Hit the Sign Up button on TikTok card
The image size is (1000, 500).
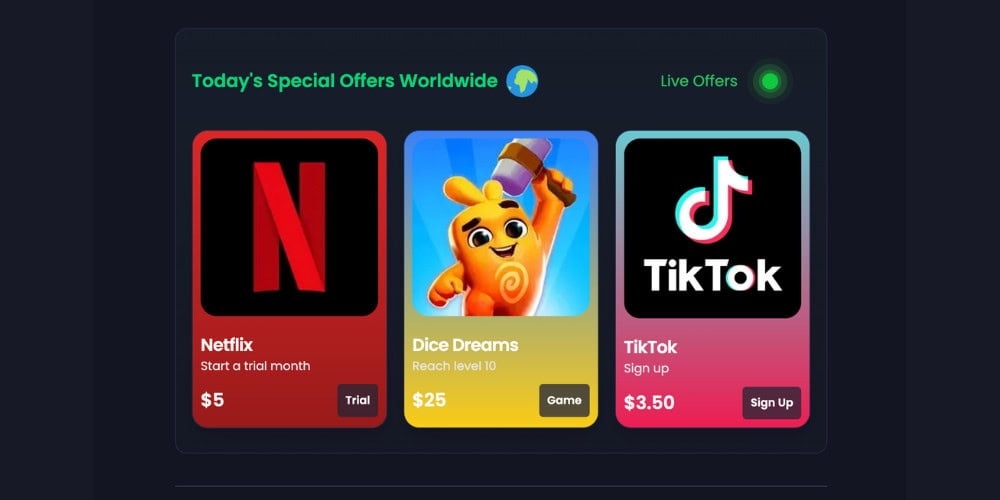(772, 403)
